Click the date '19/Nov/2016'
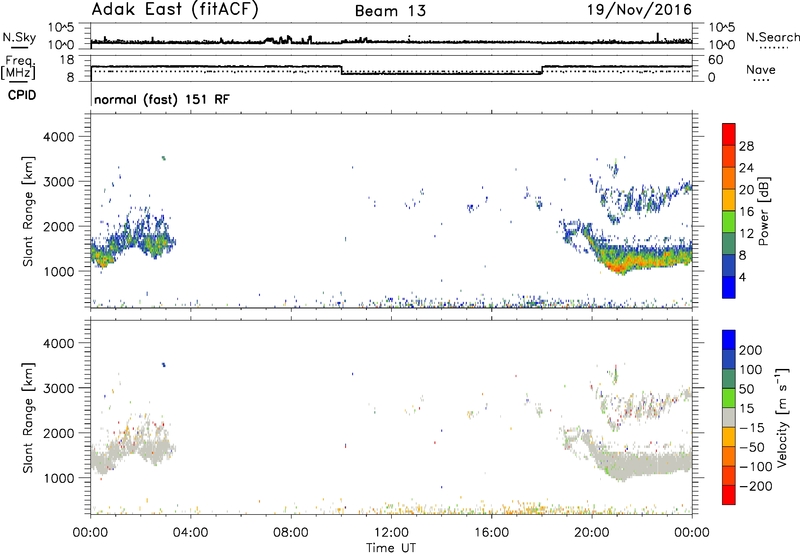800x554 pixels. (x=639, y=10)
